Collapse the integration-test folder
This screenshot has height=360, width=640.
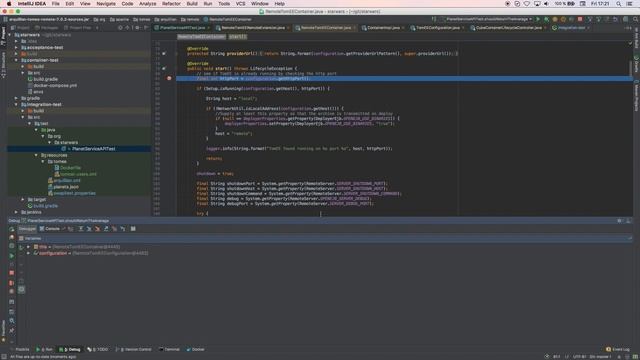coord(16,104)
